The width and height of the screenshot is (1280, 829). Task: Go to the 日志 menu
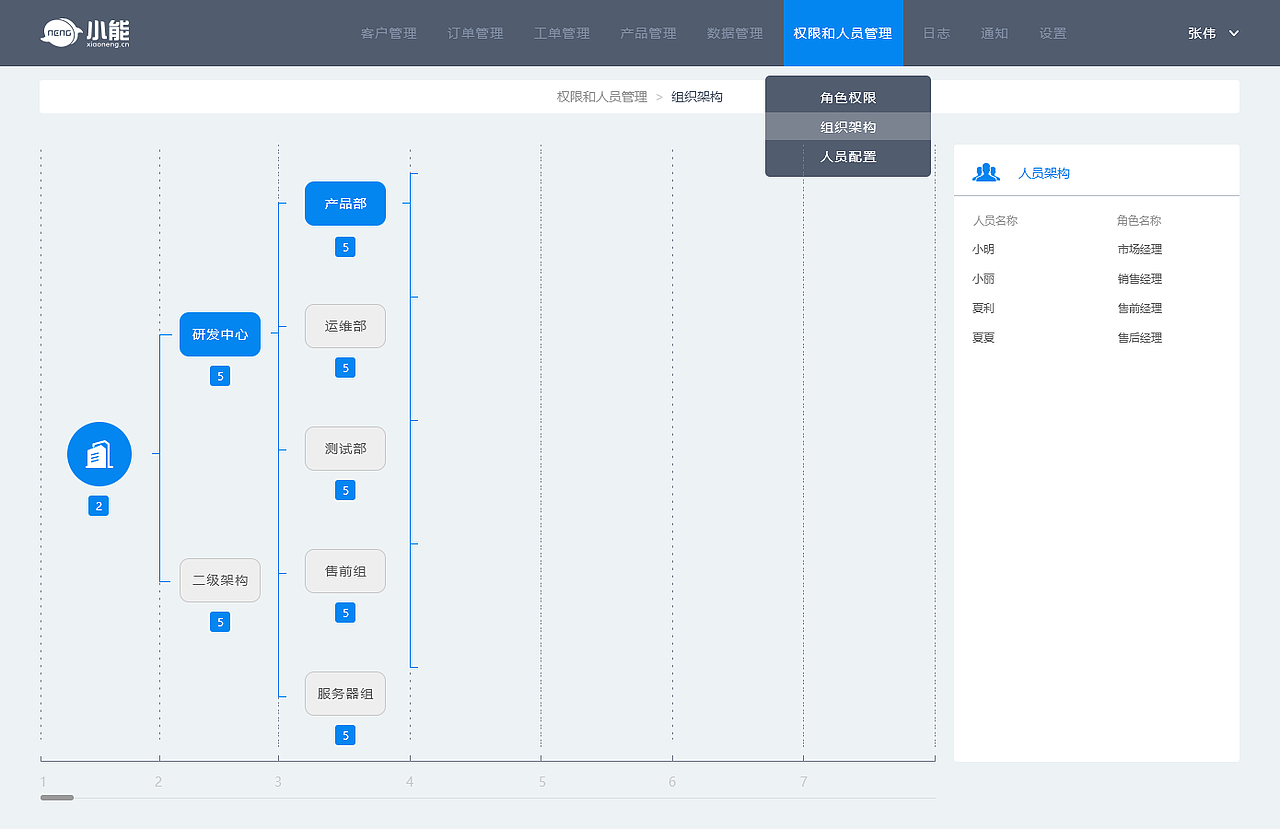pos(937,33)
